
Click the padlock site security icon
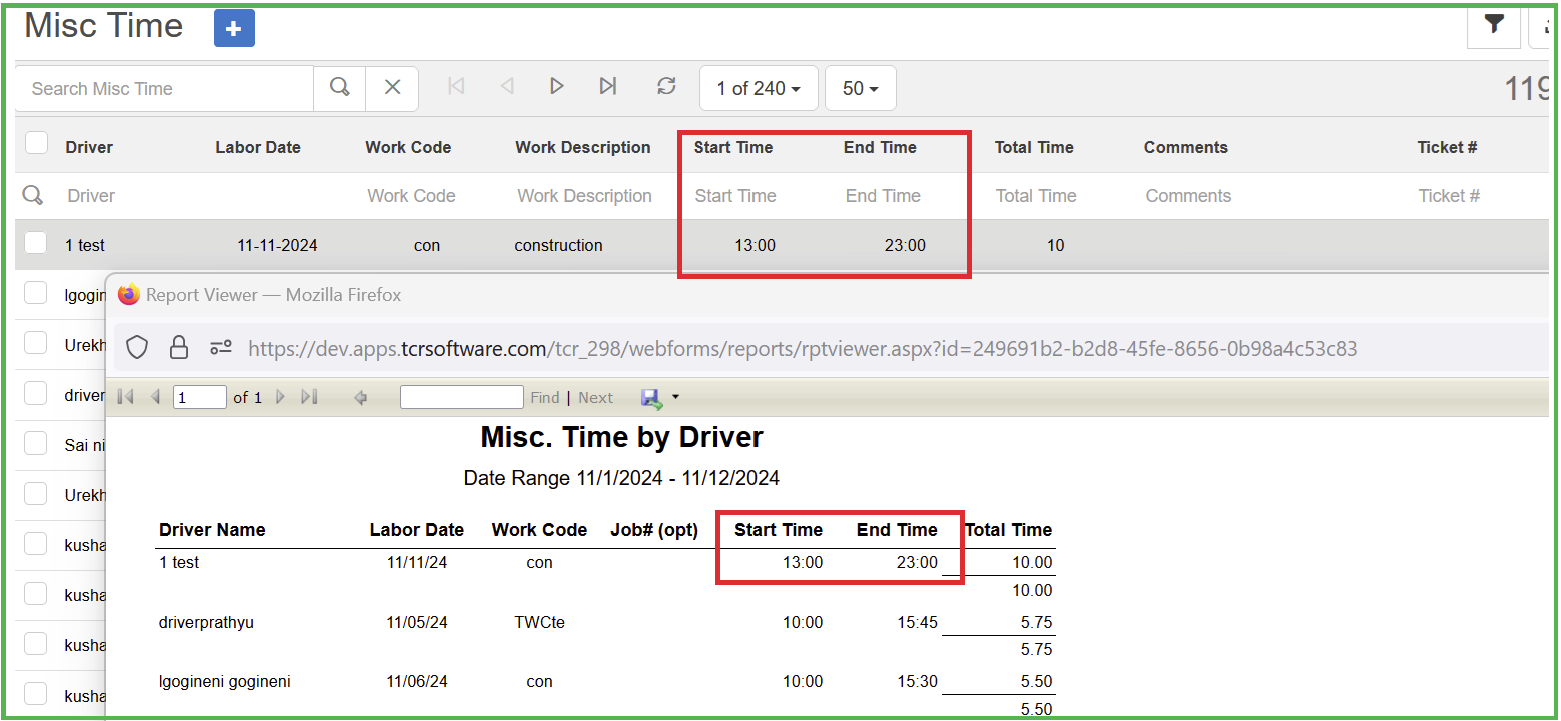tap(179, 348)
